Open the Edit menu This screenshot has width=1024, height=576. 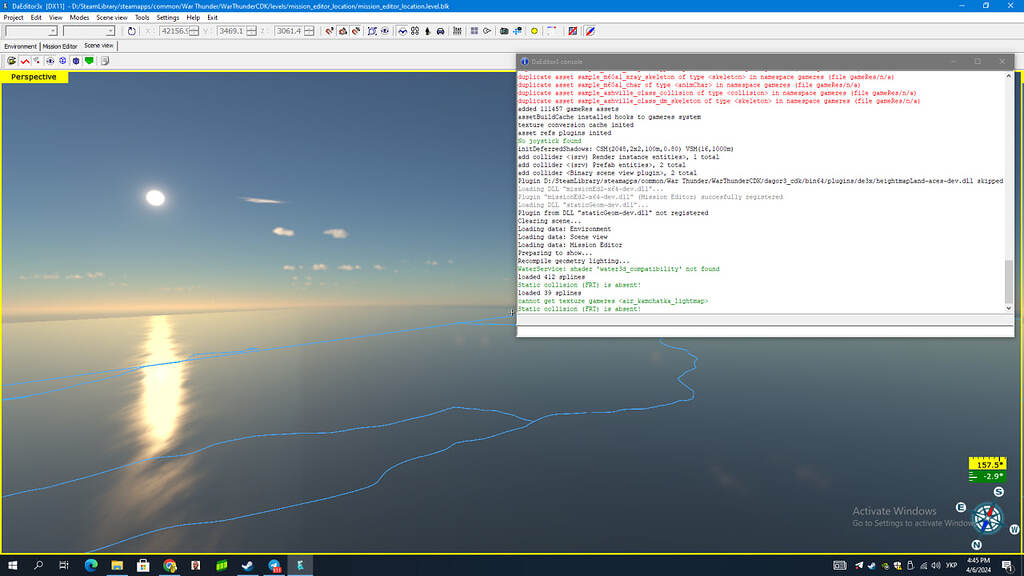(36, 18)
